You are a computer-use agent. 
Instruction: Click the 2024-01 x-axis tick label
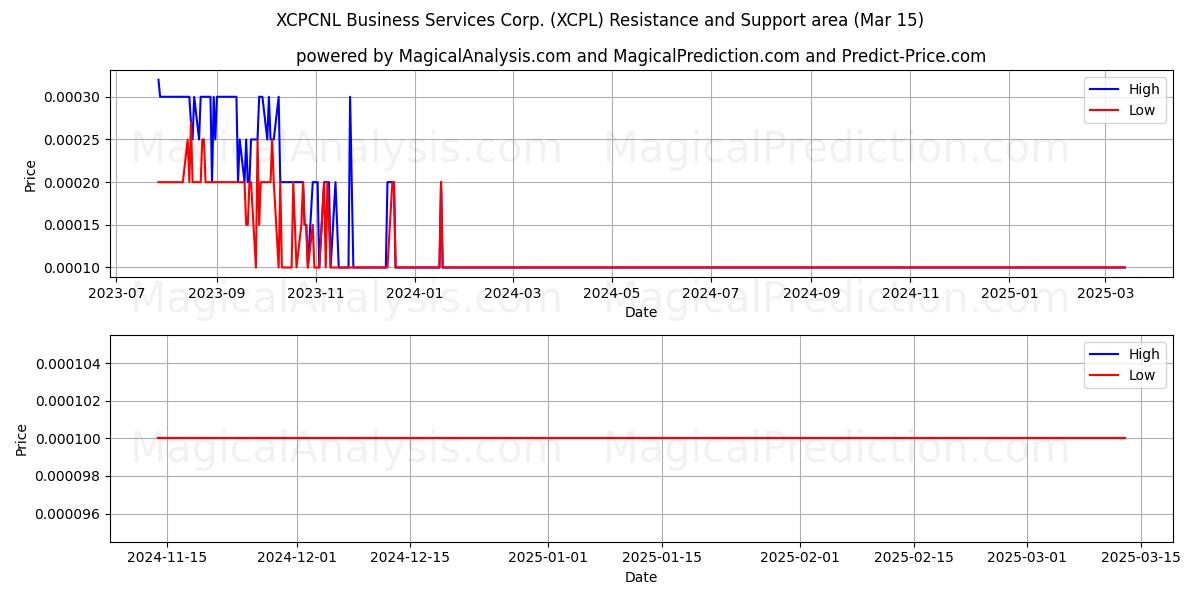tap(414, 293)
